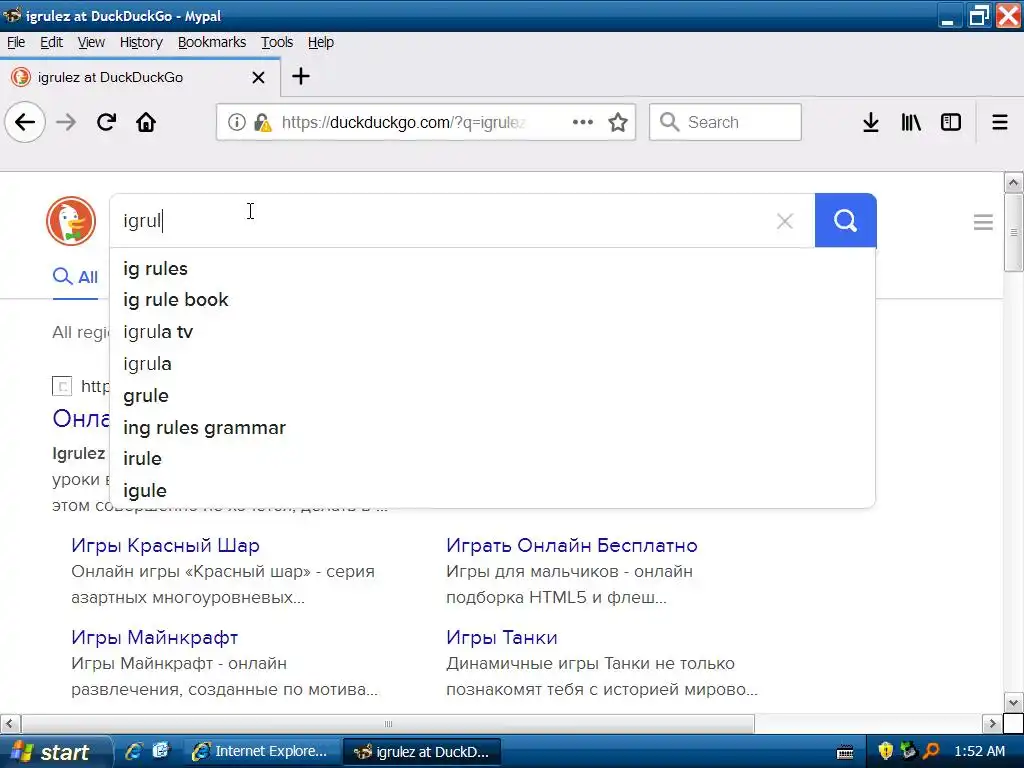Close the igrulez at DuckDuckGo tab
Screen dimensions: 1024x768
pyautogui.click(x=259, y=78)
